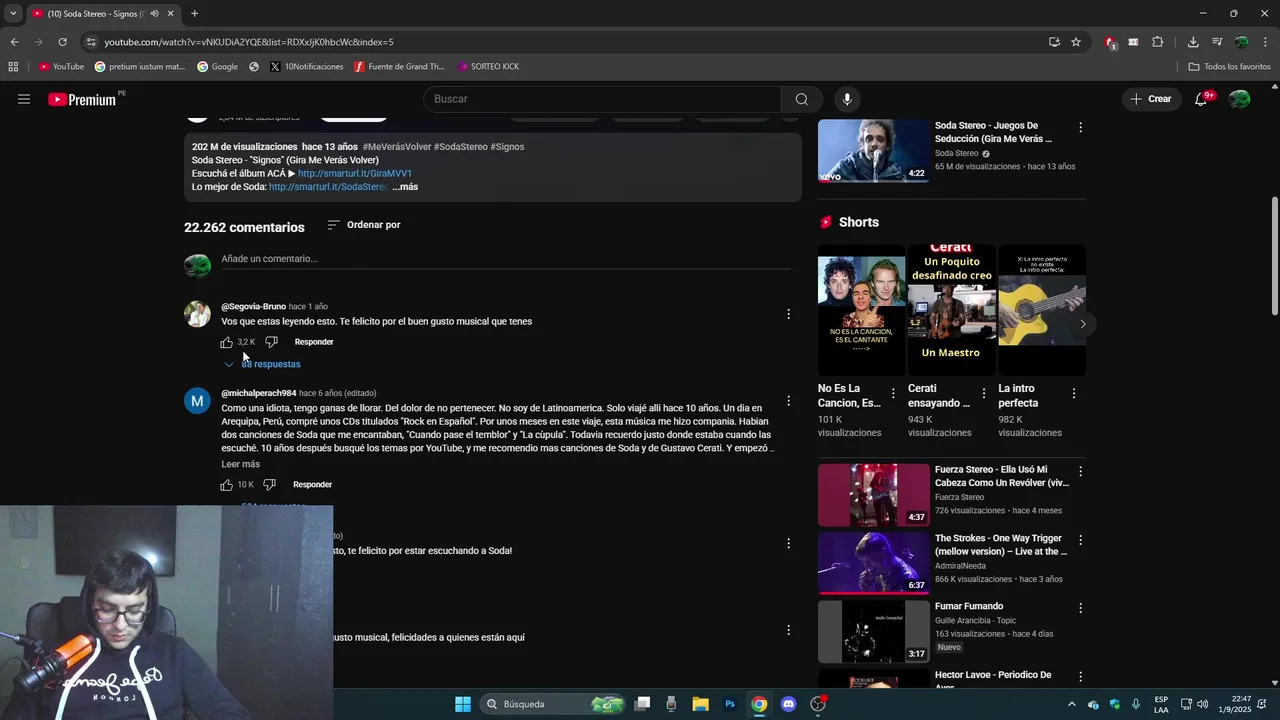Open the Chrome three-dot menu

[x=1265, y=42]
